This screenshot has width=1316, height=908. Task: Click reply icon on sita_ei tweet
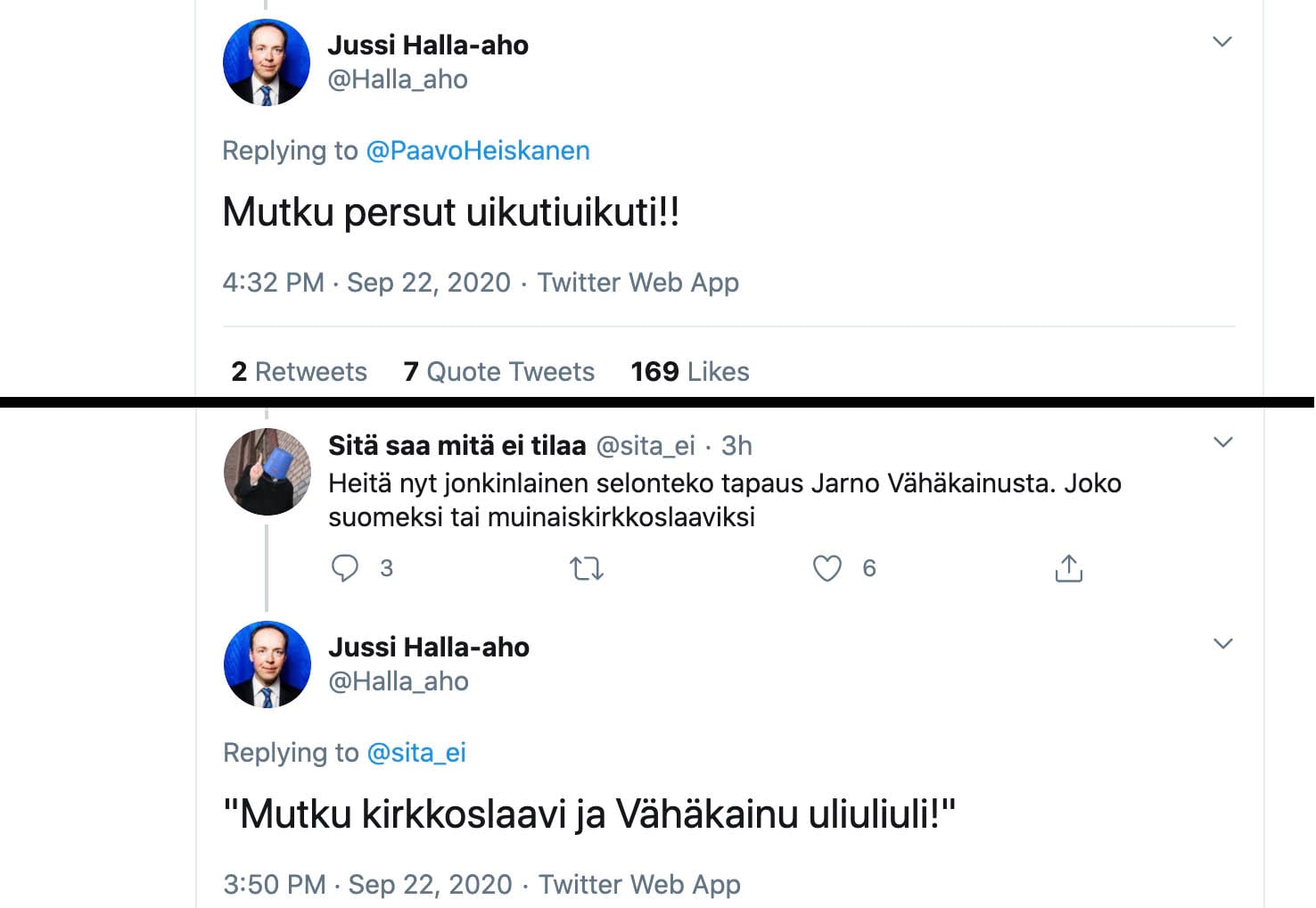345,568
